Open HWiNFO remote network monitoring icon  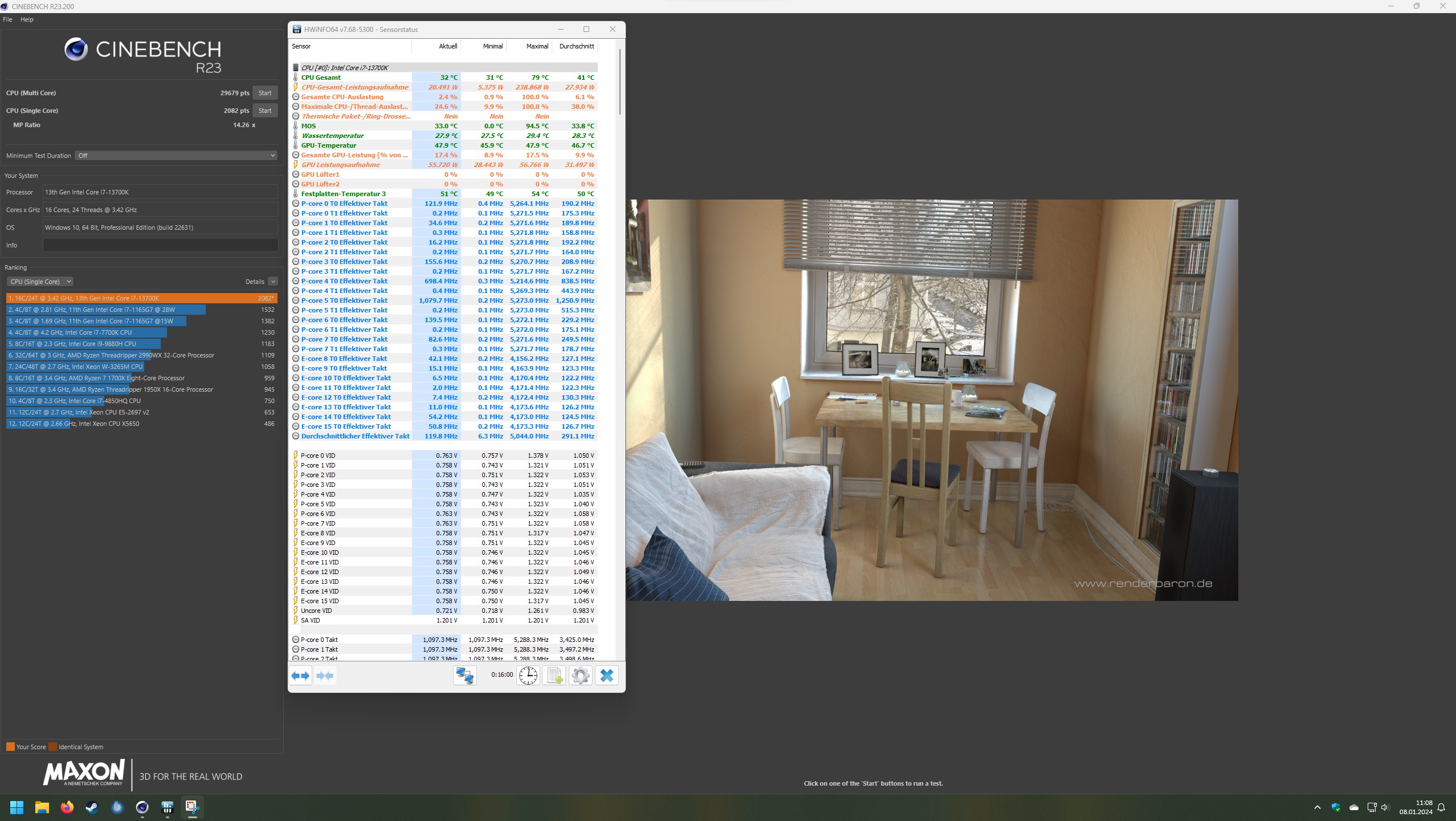[x=464, y=676]
